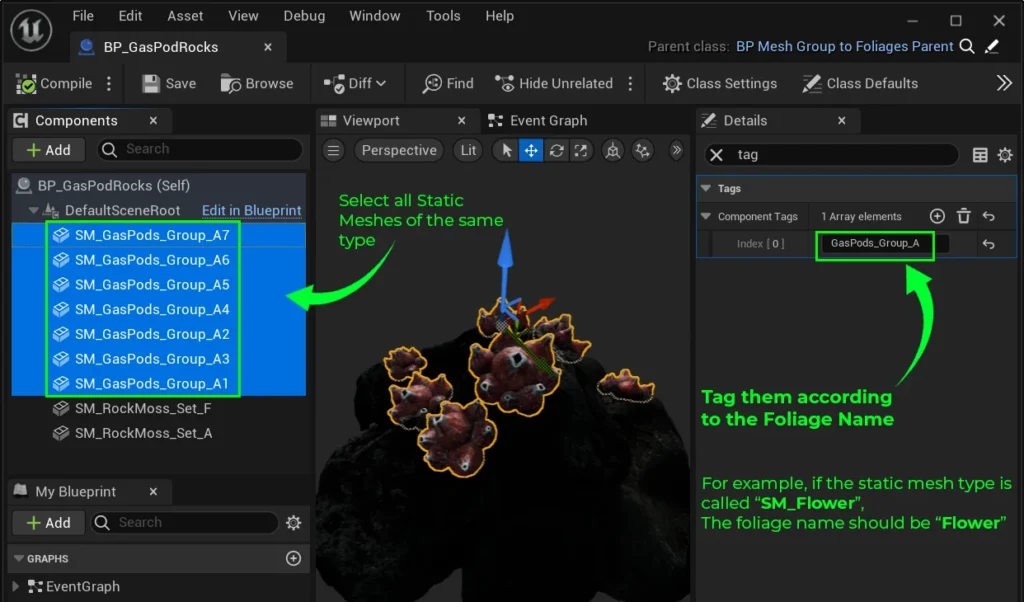Toggle Details property matrix table view
The width and height of the screenshot is (1024, 602).
point(980,155)
